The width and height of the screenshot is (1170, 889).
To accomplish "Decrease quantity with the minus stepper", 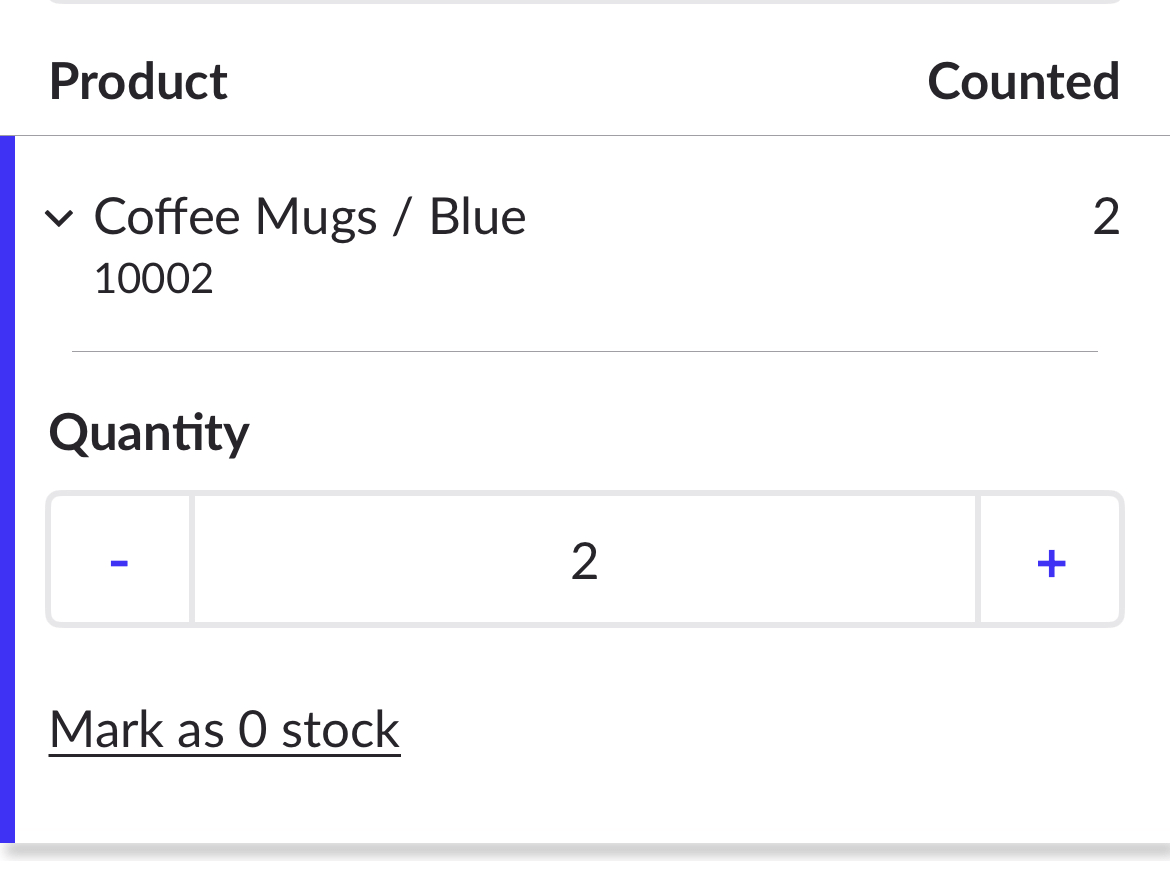I will click(x=118, y=560).
